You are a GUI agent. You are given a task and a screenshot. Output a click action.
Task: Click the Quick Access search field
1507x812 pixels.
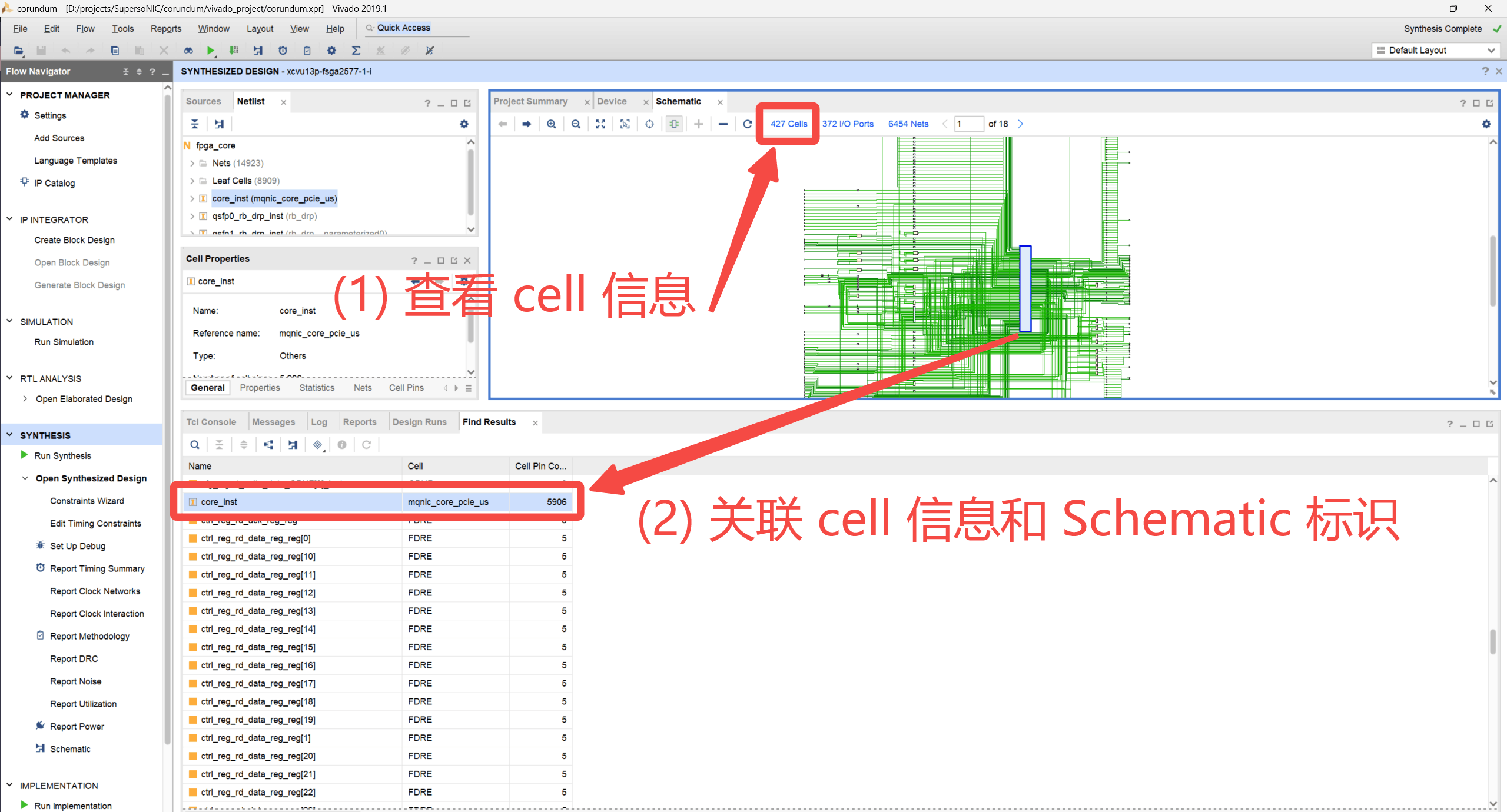point(417,28)
